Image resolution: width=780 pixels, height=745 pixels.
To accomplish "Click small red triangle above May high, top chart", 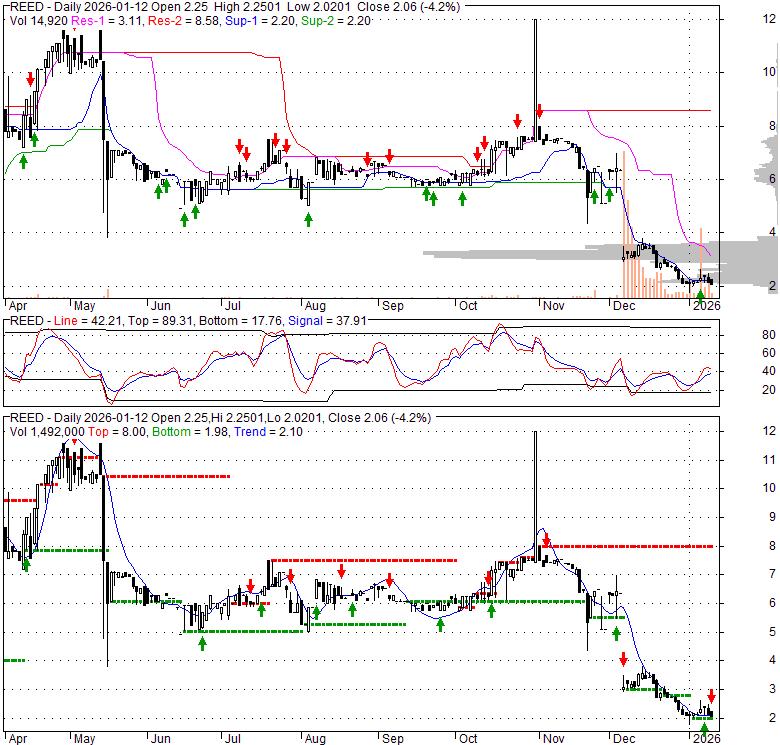I will click(x=75, y=30).
